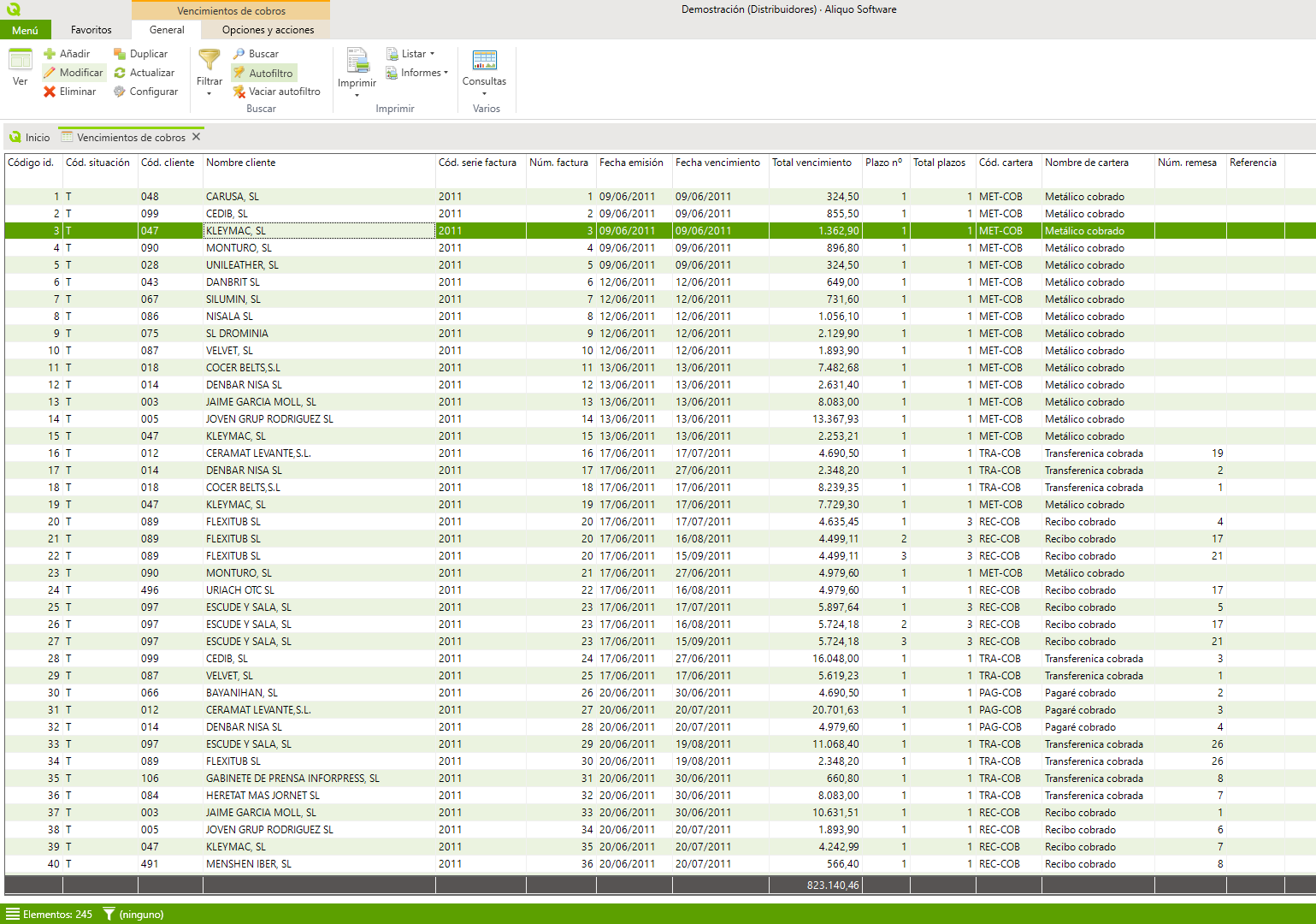Click the 823.140,46 summary total
Image resolution: width=1316 pixels, height=924 pixels.
(x=816, y=885)
